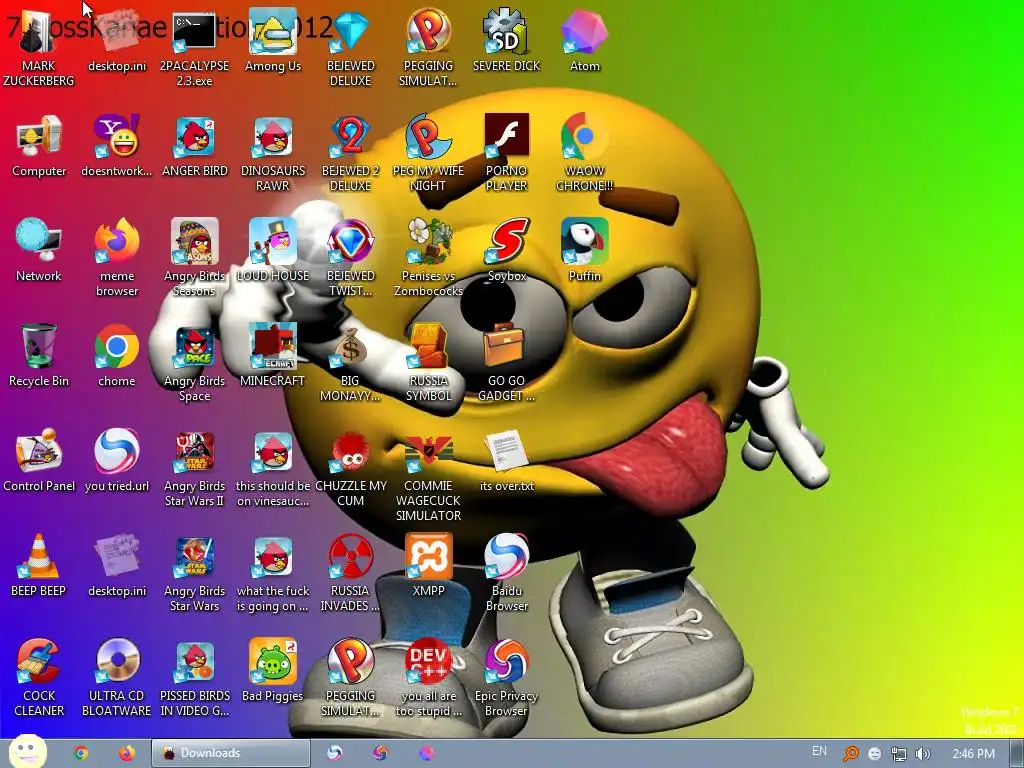Open the volume speaker tray icon
Screen dimensions: 1024x768
[x=923, y=754]
